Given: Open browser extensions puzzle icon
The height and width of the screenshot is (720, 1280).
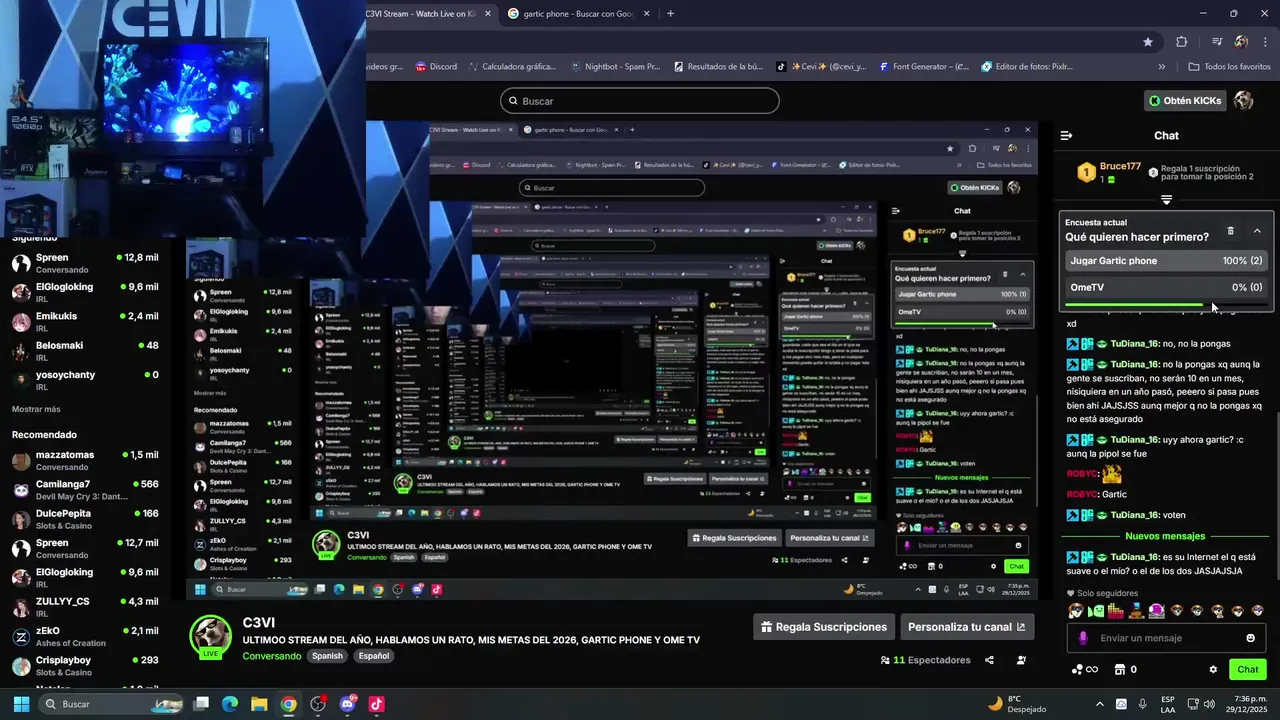Looking at the screenshot, I should 1182,42.
